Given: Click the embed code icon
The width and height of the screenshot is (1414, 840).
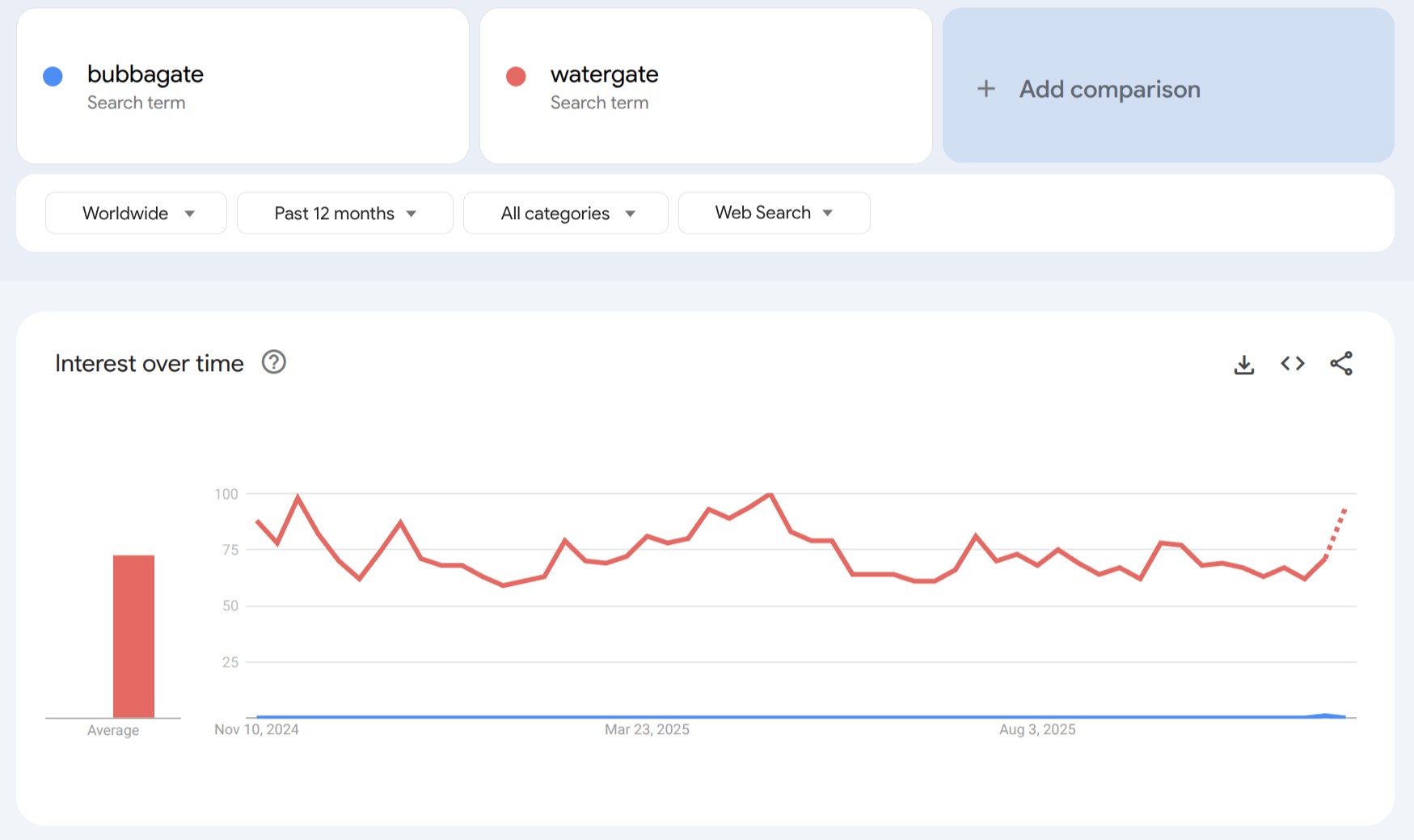Looking at the screenshot, I should 1293,364.
